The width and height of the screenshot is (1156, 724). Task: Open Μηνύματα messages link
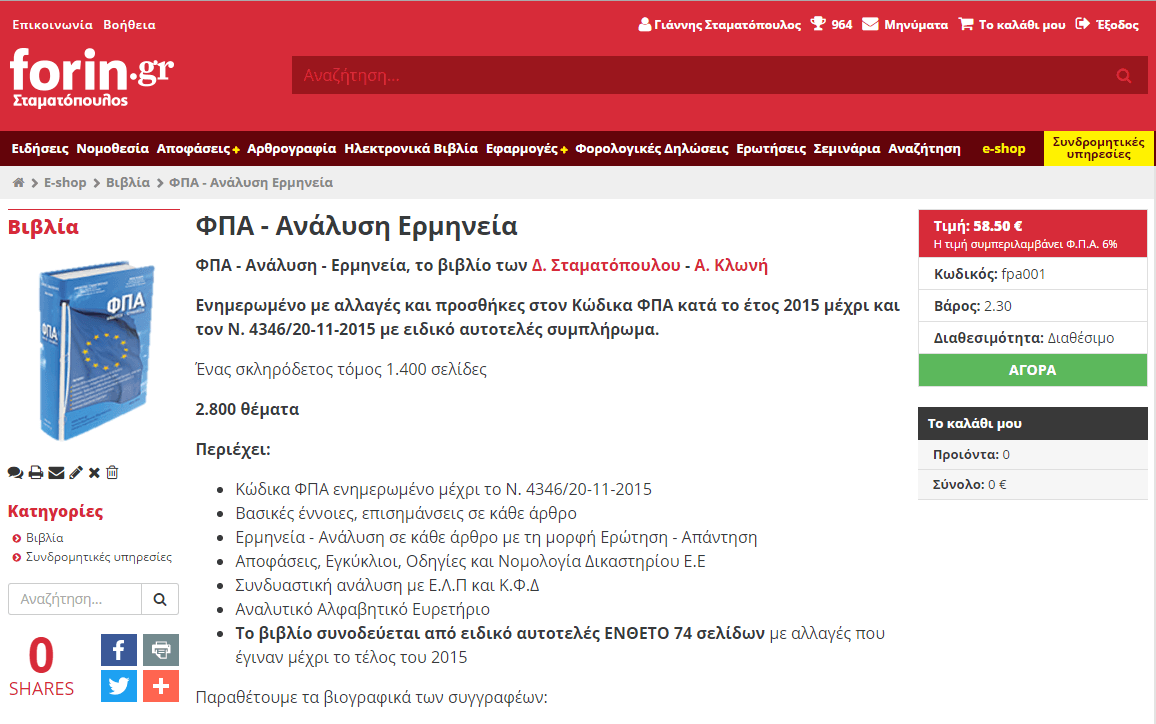pos(905,24)
